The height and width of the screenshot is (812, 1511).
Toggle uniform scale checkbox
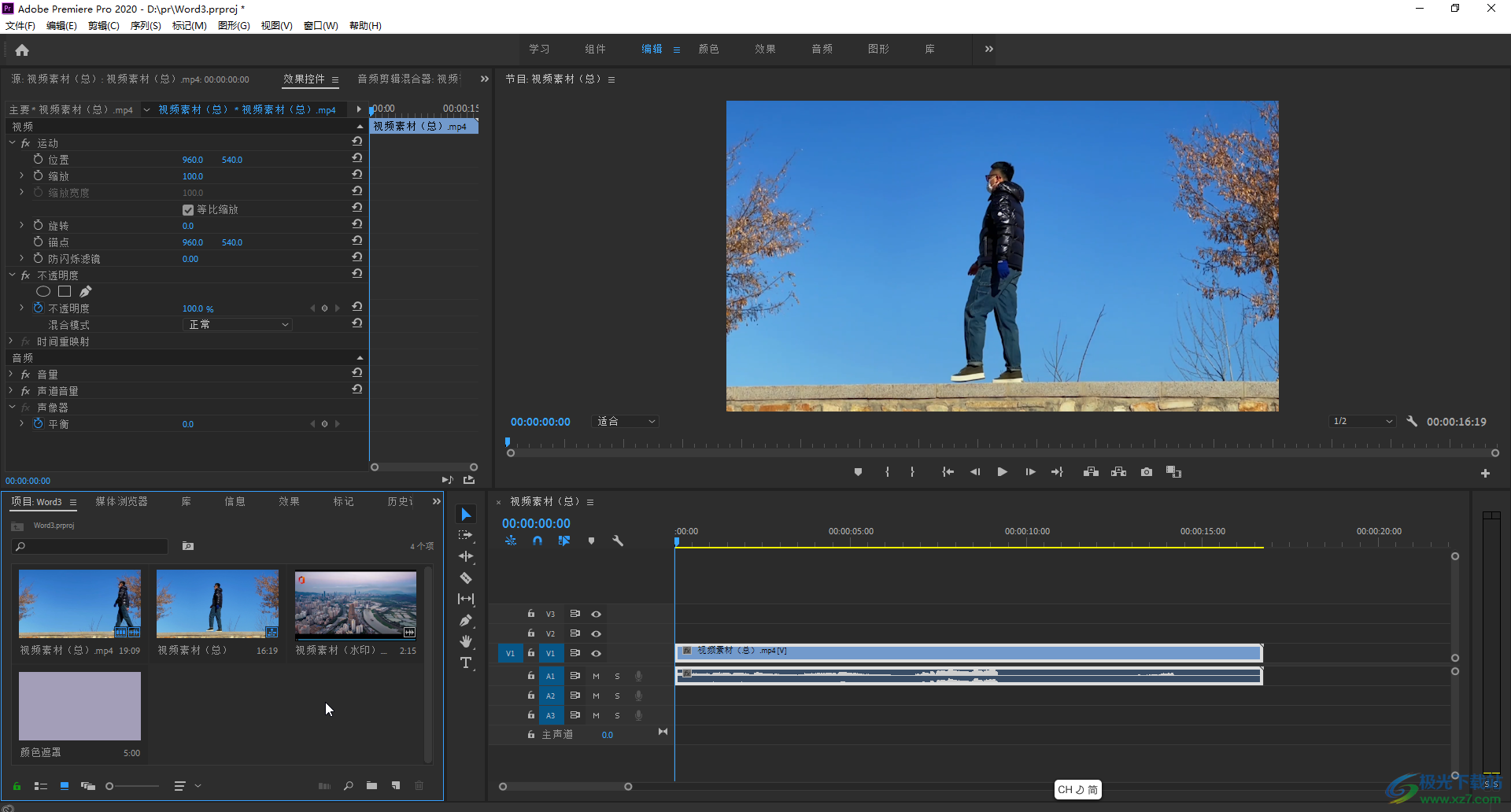[188, 210]
